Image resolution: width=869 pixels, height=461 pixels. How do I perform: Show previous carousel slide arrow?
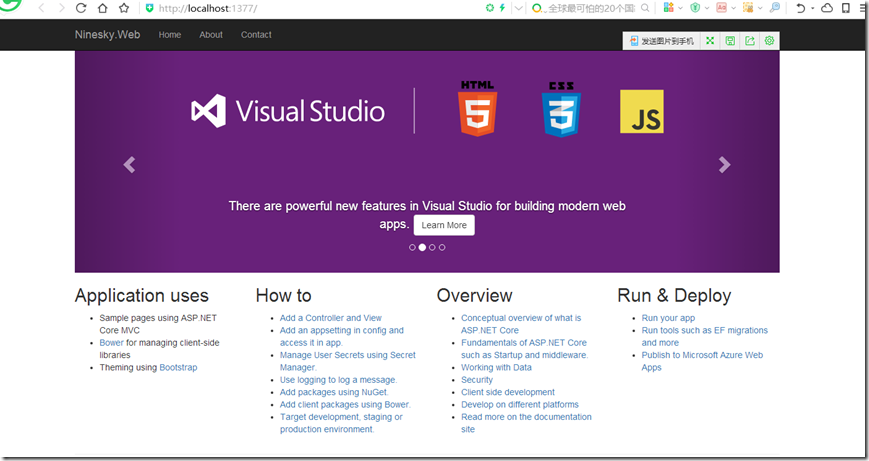[129, 165]
